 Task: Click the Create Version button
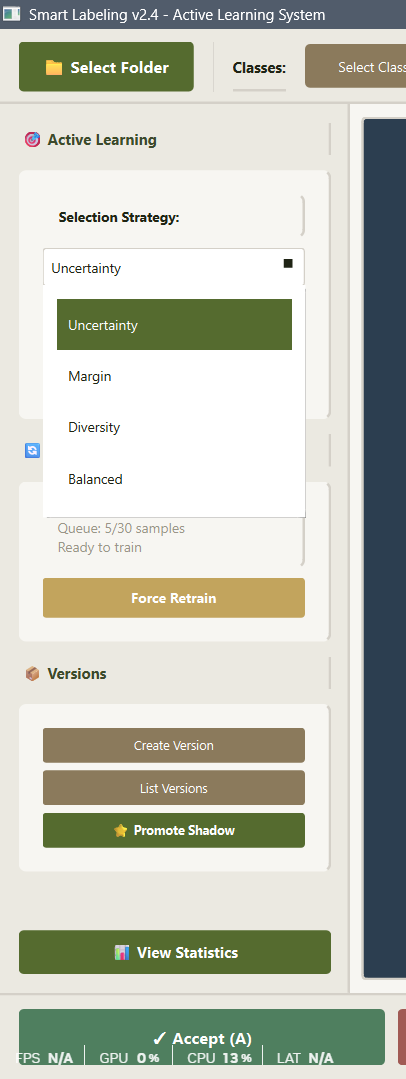[x=173, y=745]
